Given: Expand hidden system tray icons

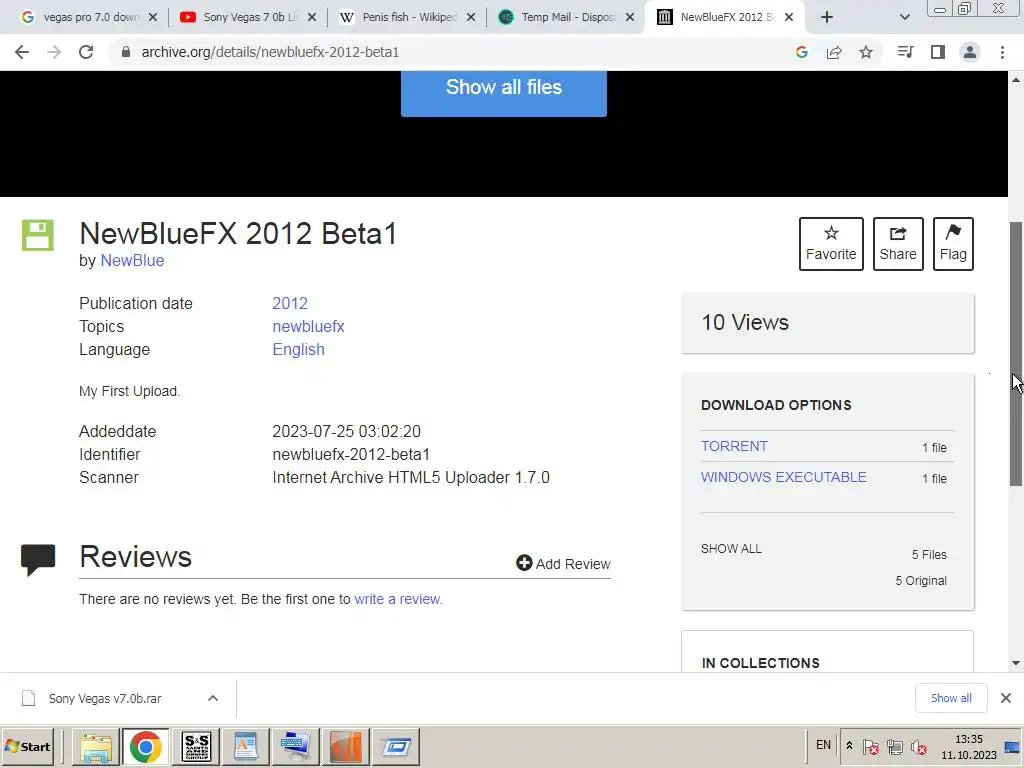Looking at the screenshot, I should coord(849,746).
